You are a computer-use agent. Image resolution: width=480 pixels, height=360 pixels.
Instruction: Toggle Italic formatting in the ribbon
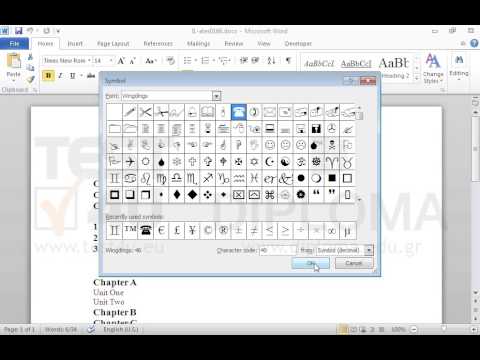click(60, 76)
